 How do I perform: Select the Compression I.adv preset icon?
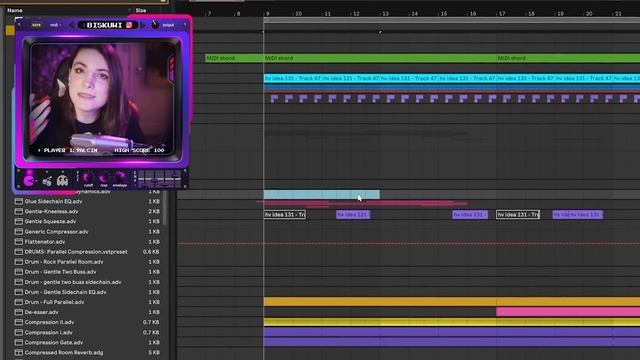[18, 332]
